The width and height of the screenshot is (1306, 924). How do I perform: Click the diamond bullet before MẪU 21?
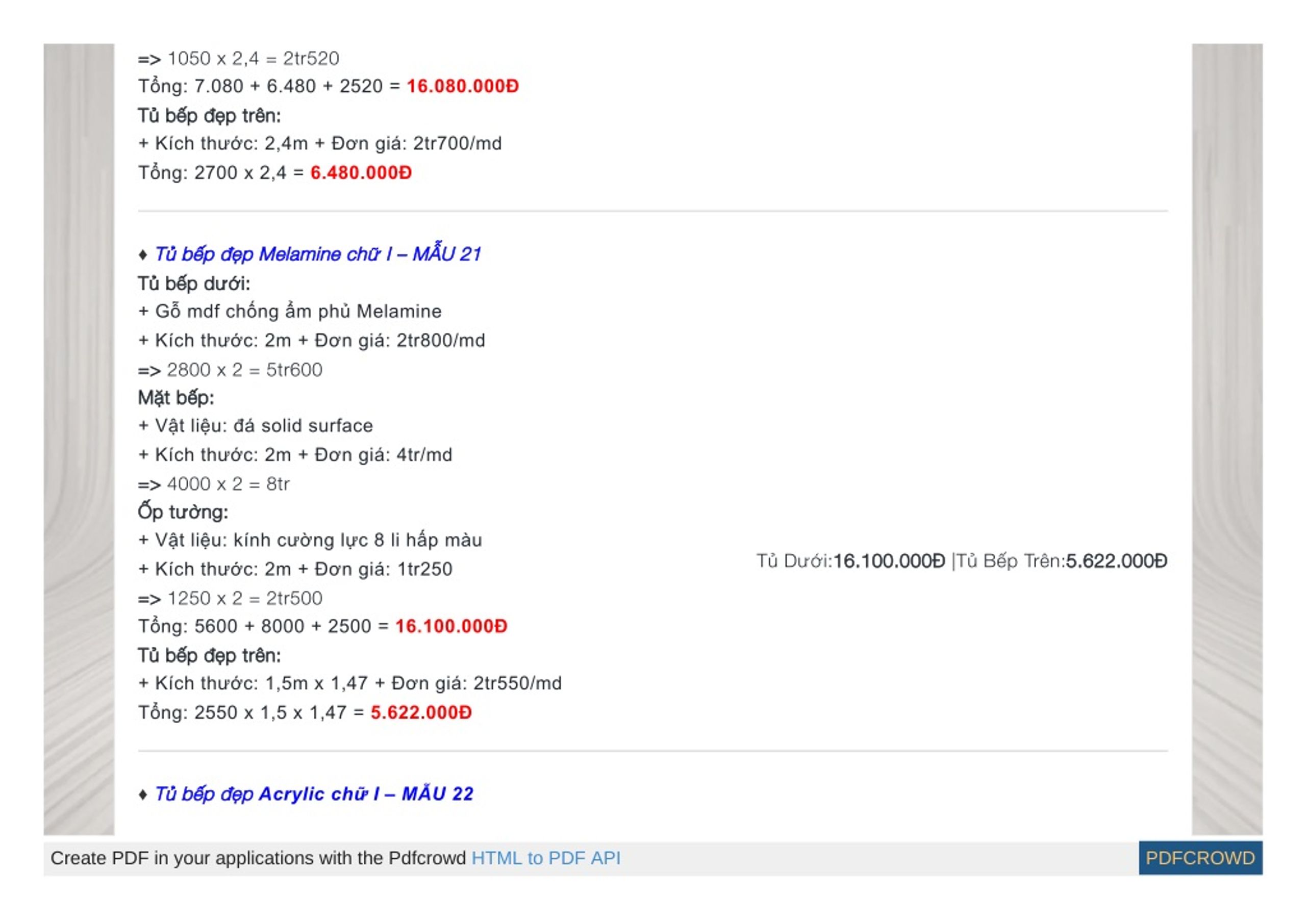pos(143,254)
